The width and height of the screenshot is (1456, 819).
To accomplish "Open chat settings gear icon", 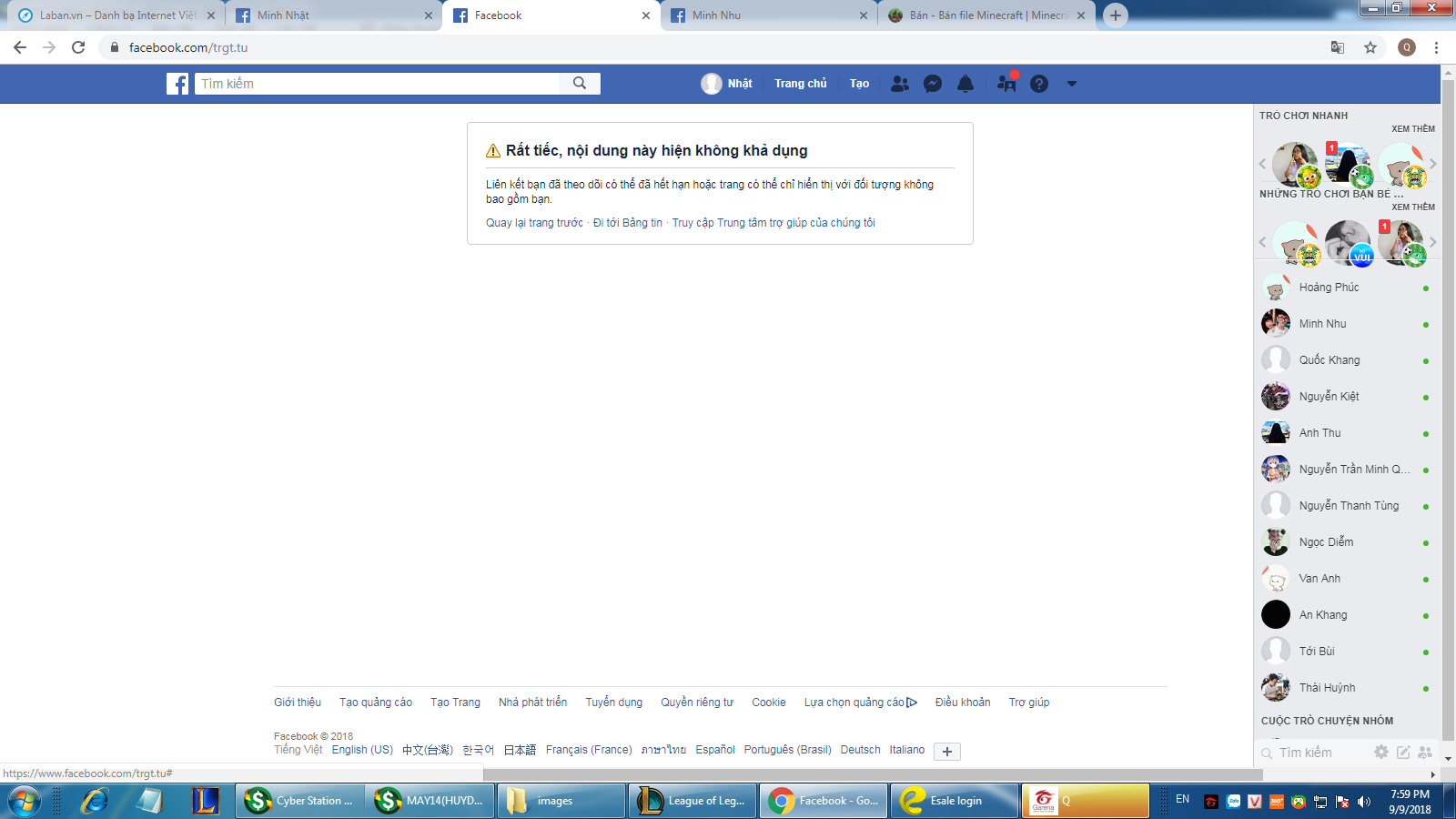I will pos(1381,752).
